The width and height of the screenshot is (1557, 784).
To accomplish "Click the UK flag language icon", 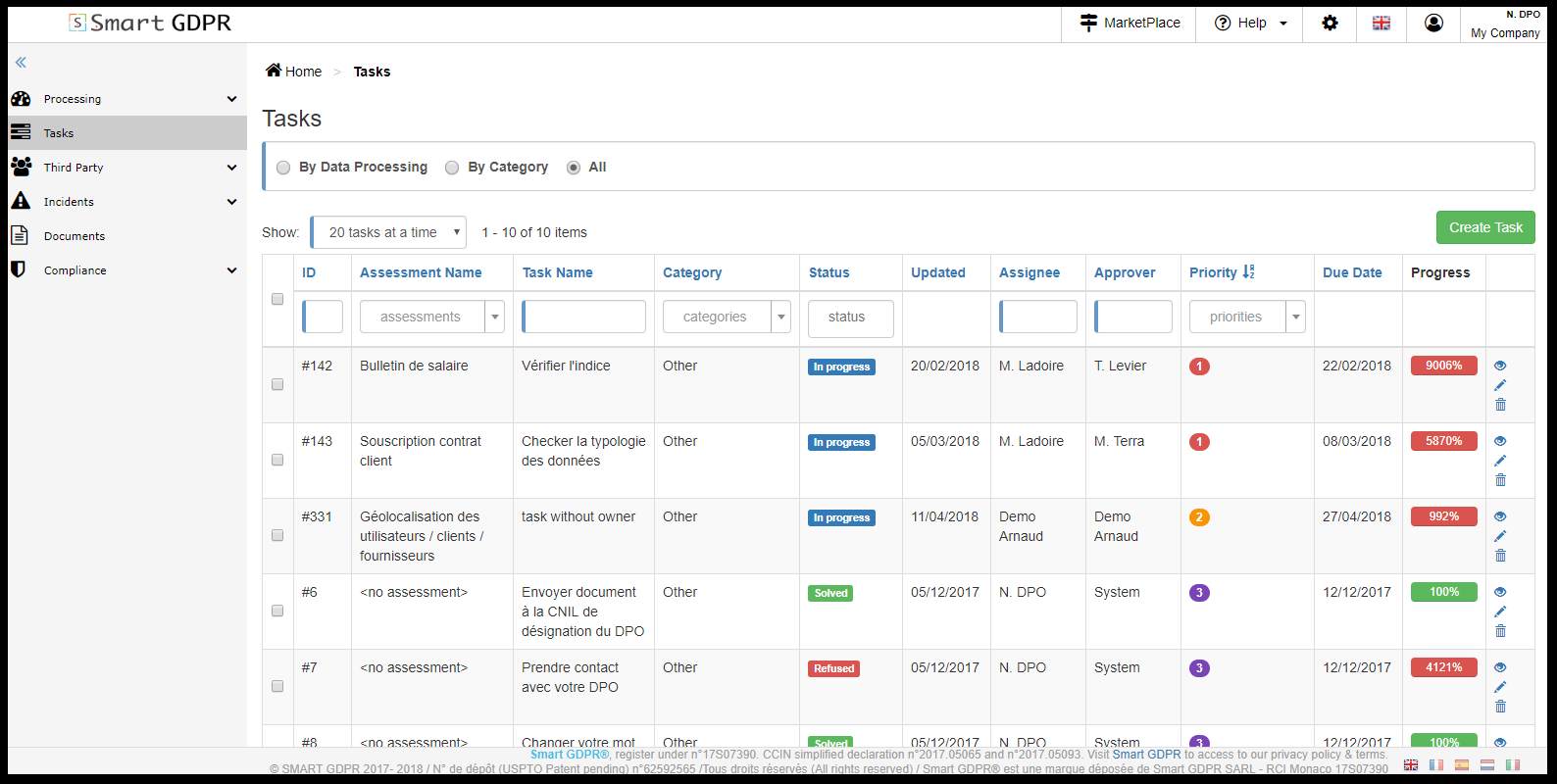I will 1381,23.
